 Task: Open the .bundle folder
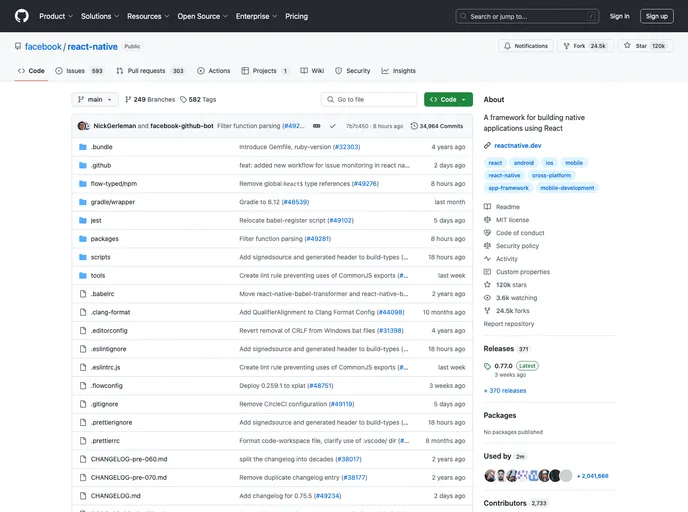pos(101,147)
